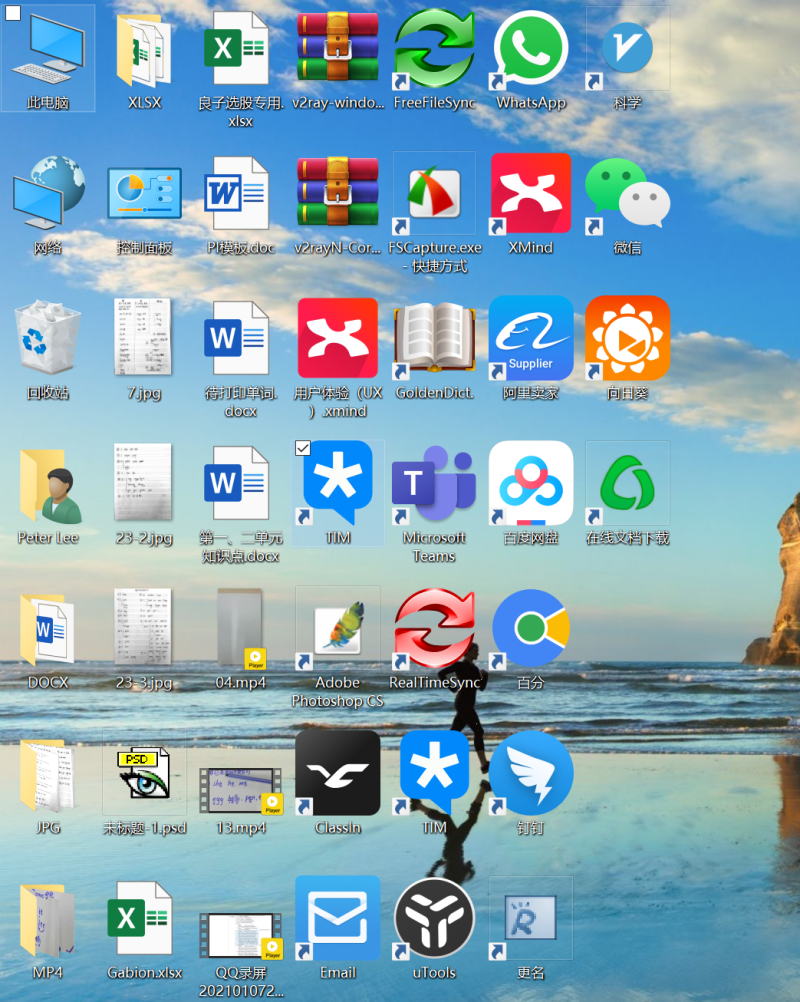Open the 此电脑 (This PC) icon
Image resolution: width=800 pixels, height=1002 pixels.
pyautogui.click(x=48, y=50)
